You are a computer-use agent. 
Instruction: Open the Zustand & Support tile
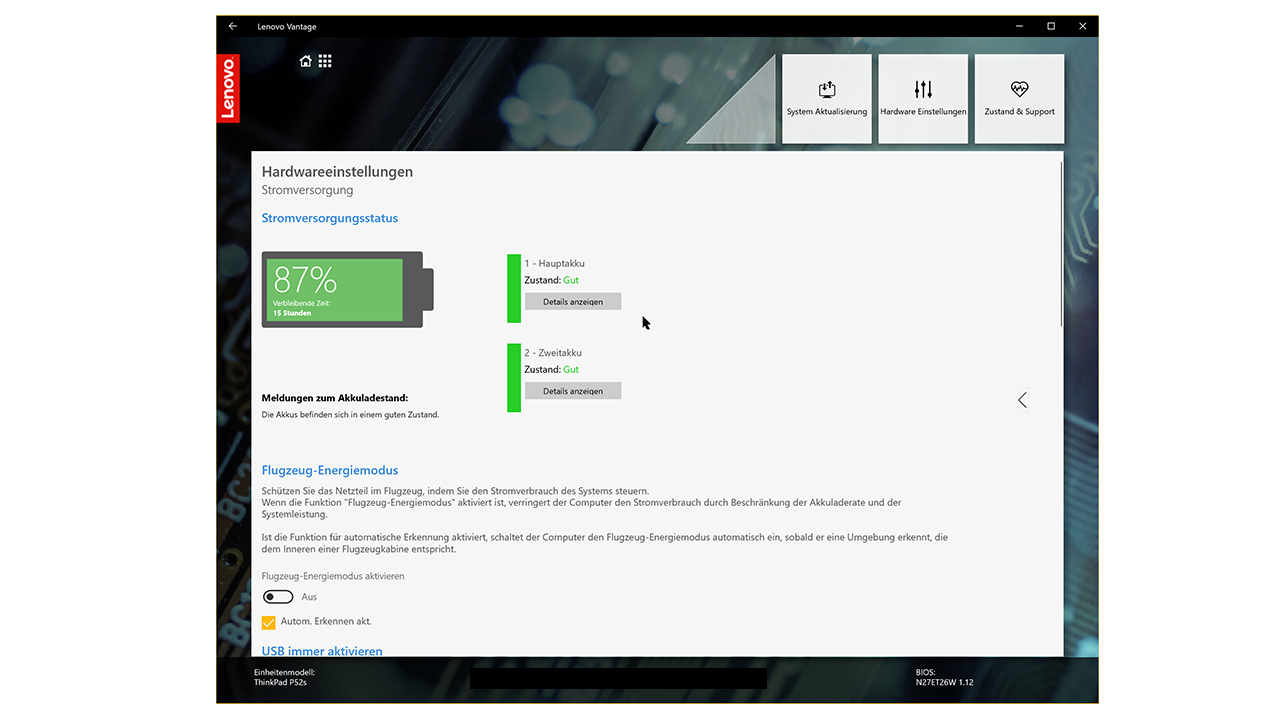[x=1019, y=98]
